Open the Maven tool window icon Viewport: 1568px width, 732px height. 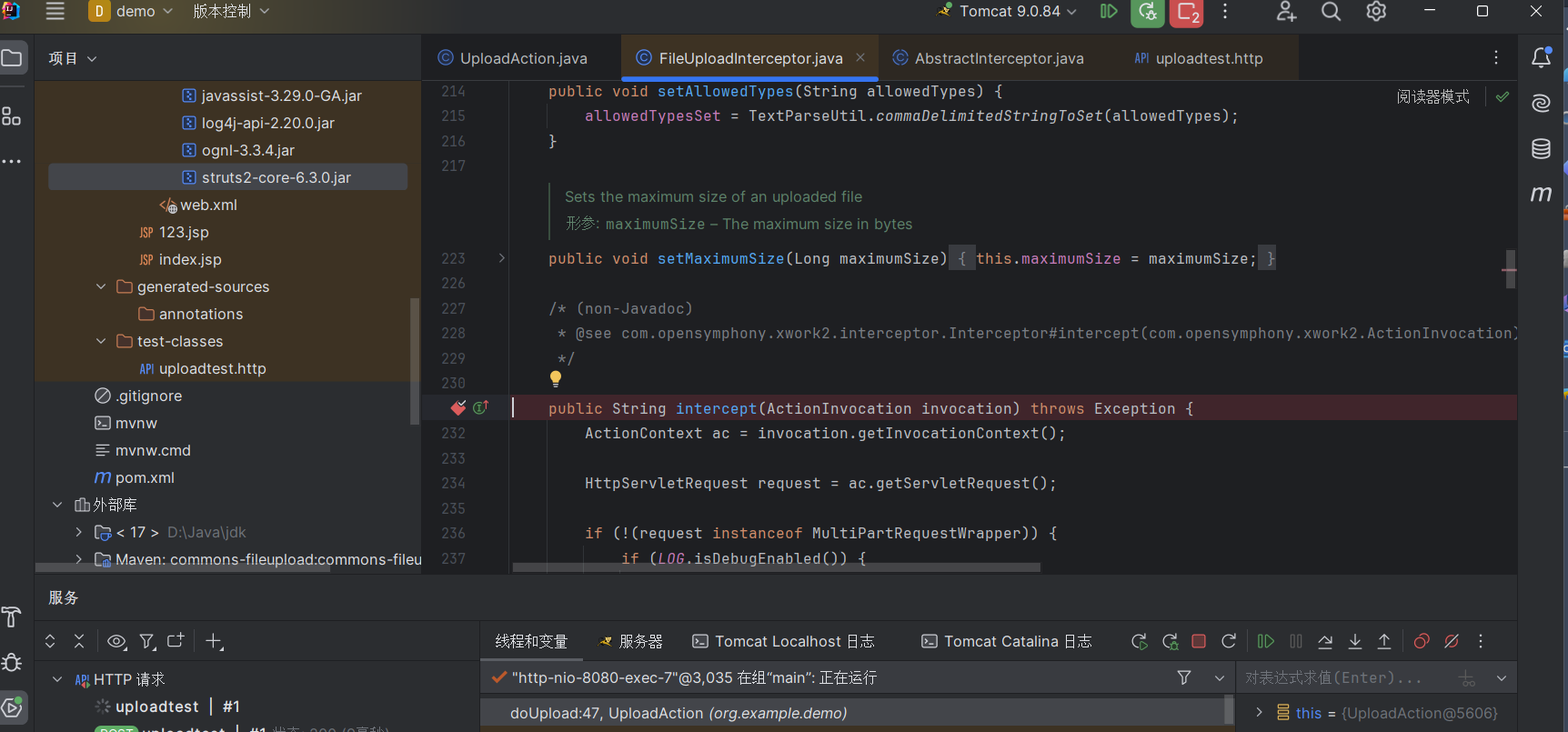[1542, 194]
